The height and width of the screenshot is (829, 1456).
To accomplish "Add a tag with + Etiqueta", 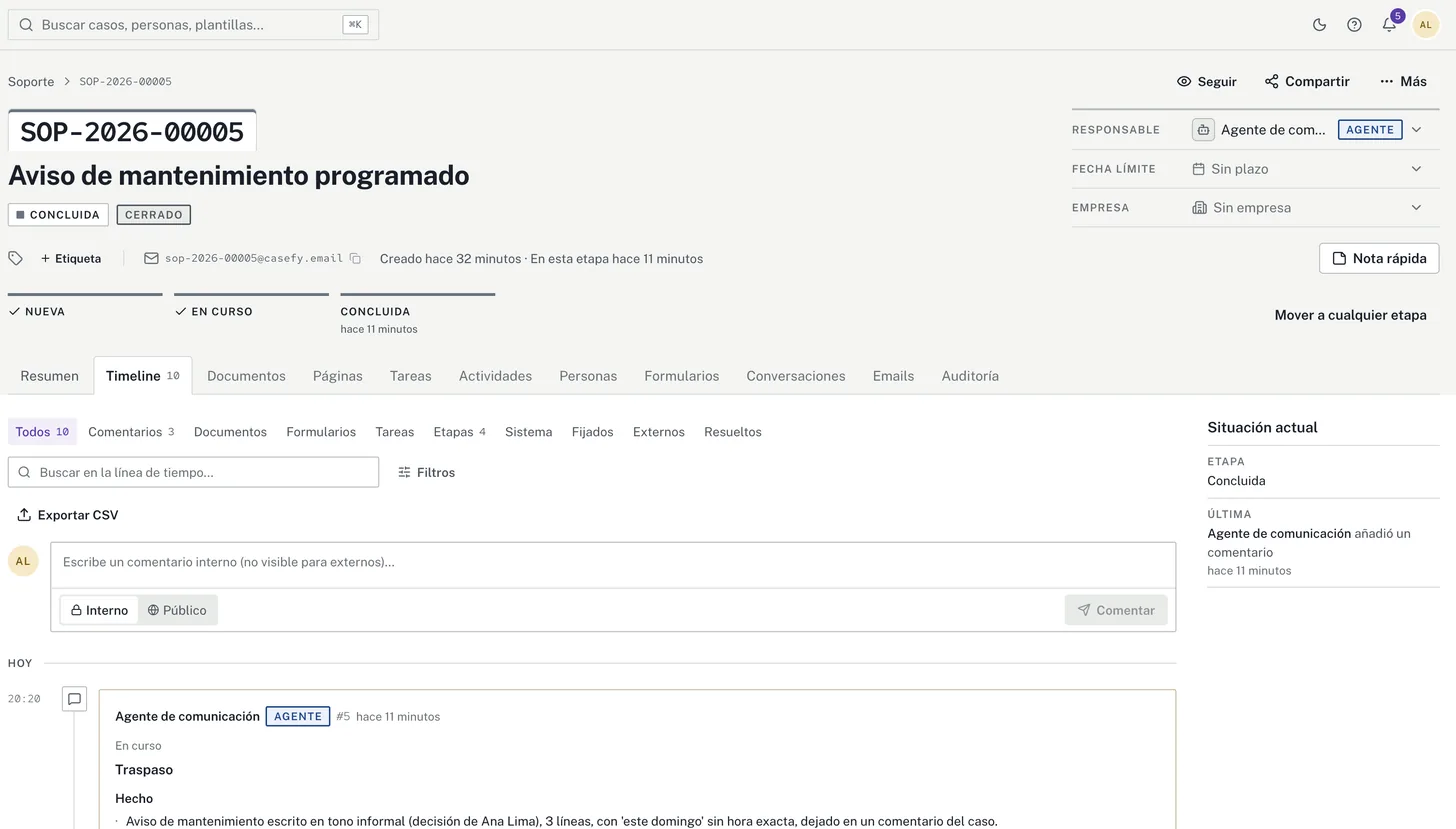I will coord(71,259).
